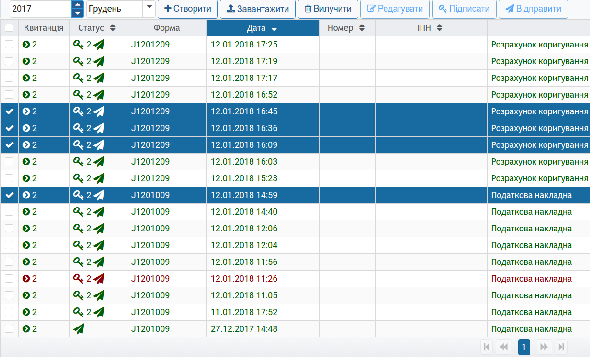Image resolution: width=593 pixels, height=362 pixels.
Task: Select page 1 in the pager
Action: tap(524, 346)
